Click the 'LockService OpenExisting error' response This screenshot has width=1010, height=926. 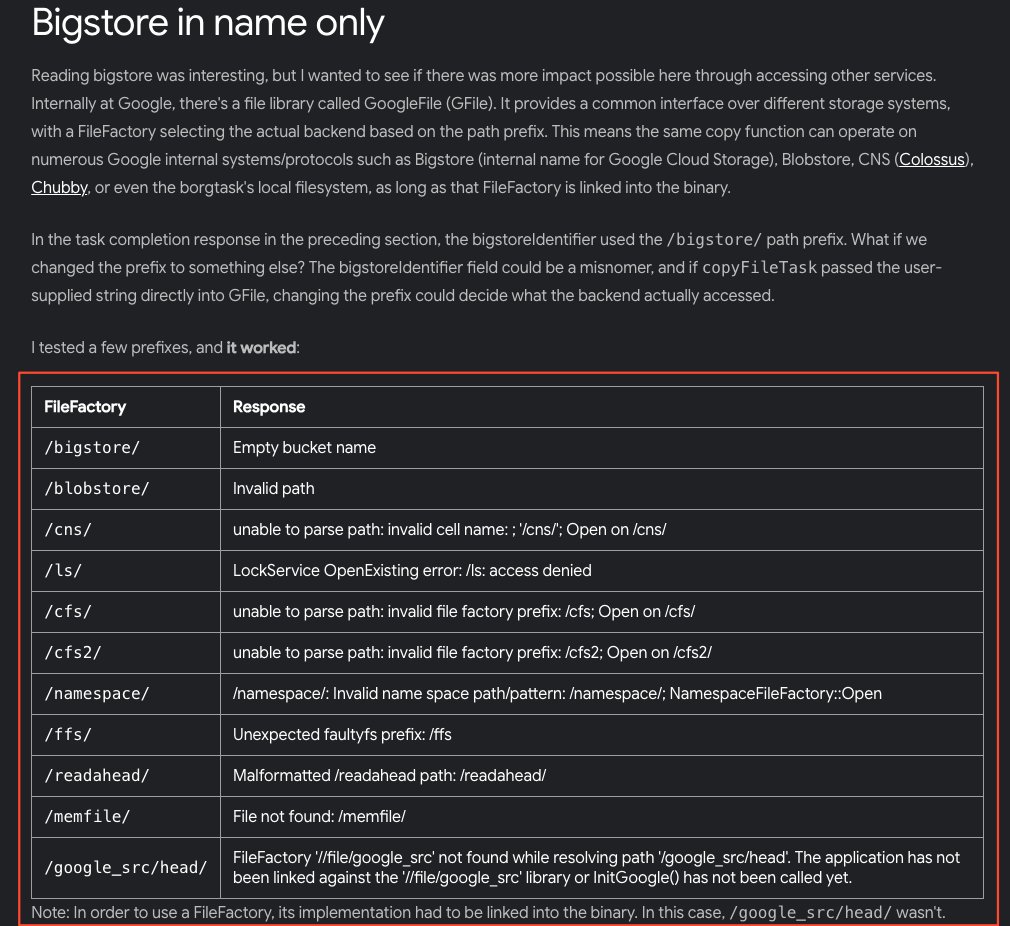[x=602, y=571]
